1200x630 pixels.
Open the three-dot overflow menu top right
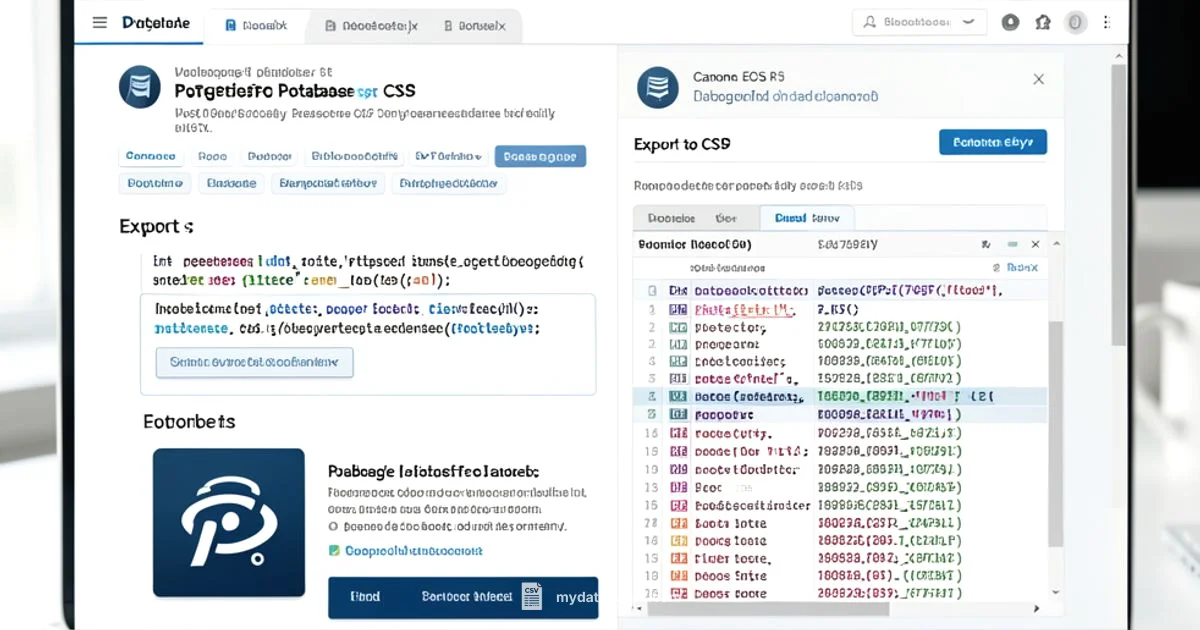point(1105,20)
